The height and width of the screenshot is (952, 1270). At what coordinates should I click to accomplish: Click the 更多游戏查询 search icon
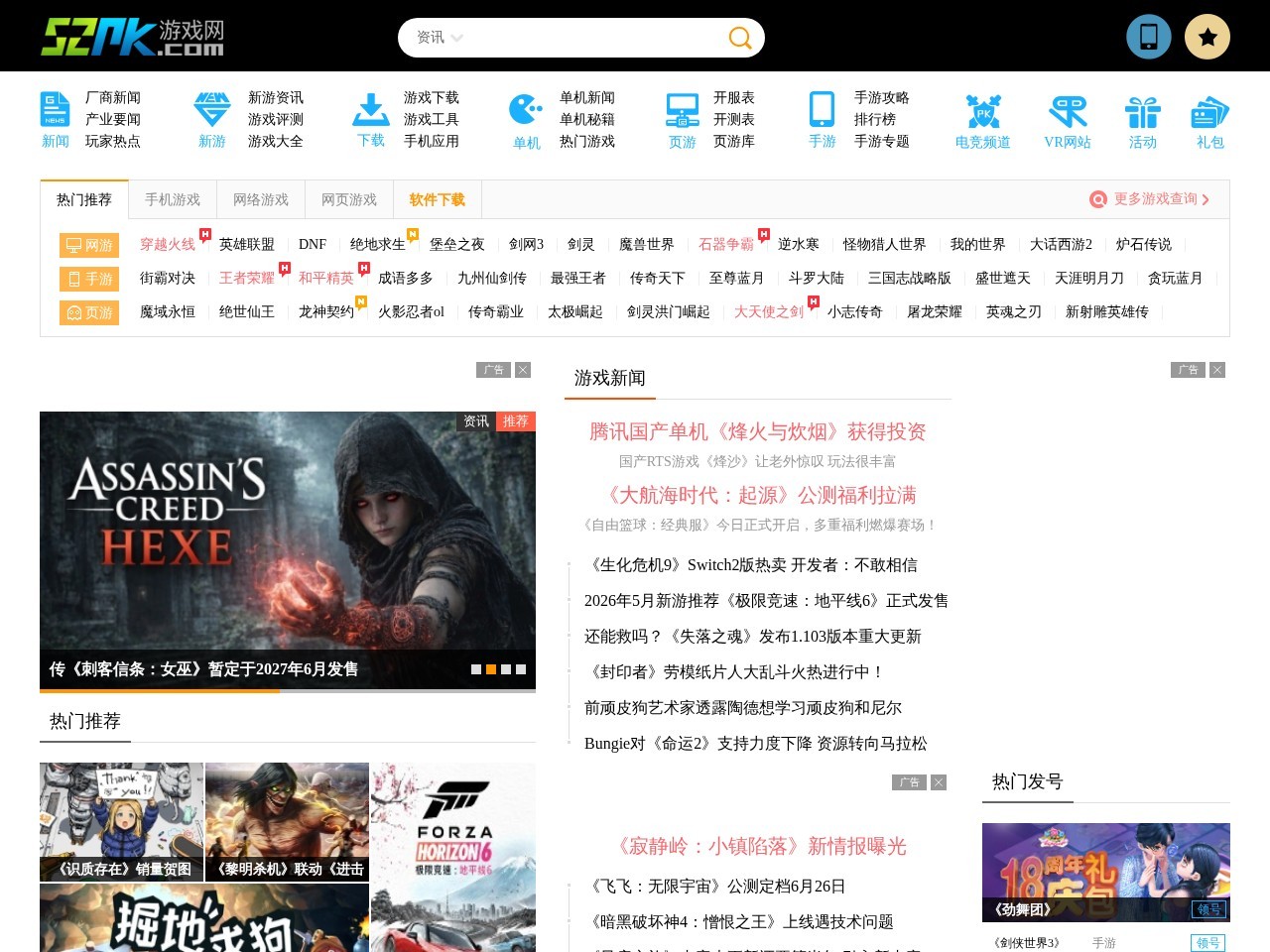point(1098,199)
